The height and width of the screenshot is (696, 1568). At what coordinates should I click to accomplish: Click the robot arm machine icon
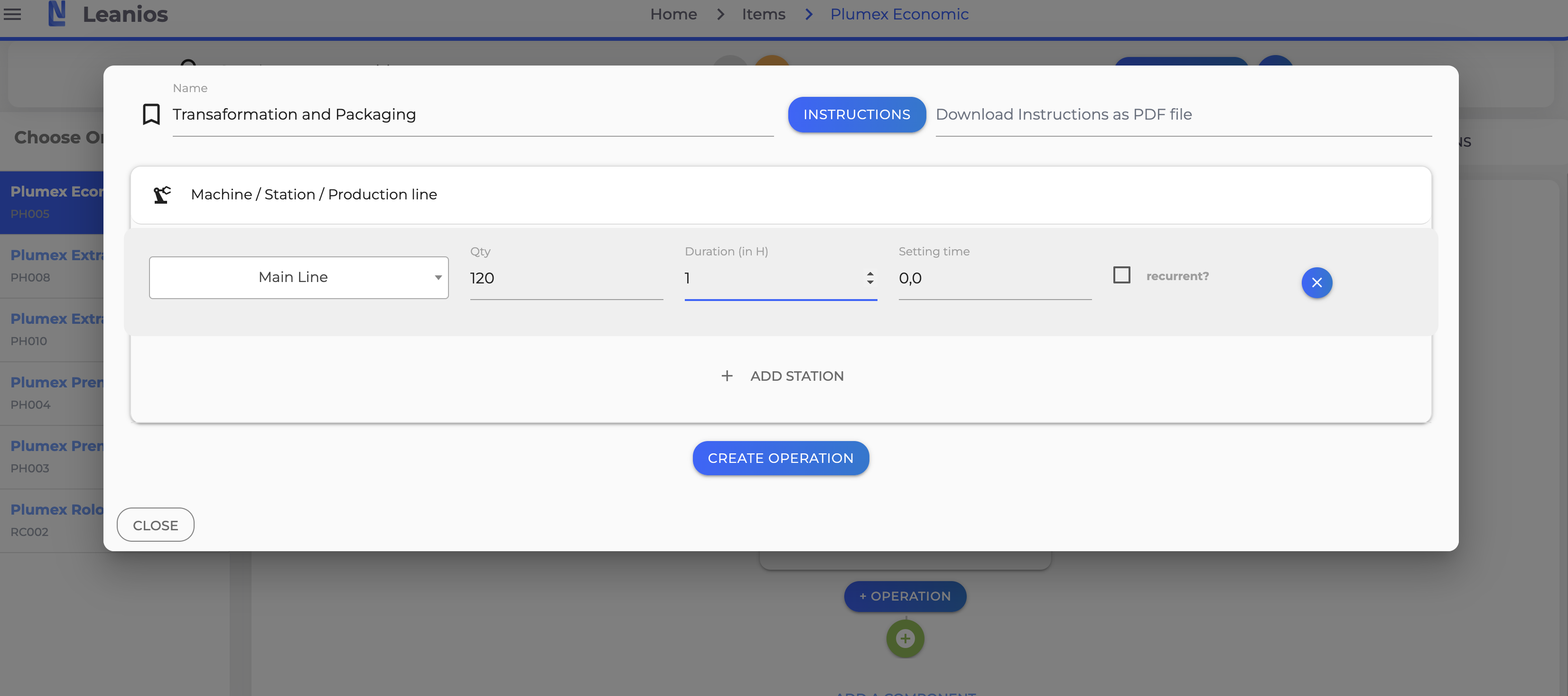tap(162, 194)
